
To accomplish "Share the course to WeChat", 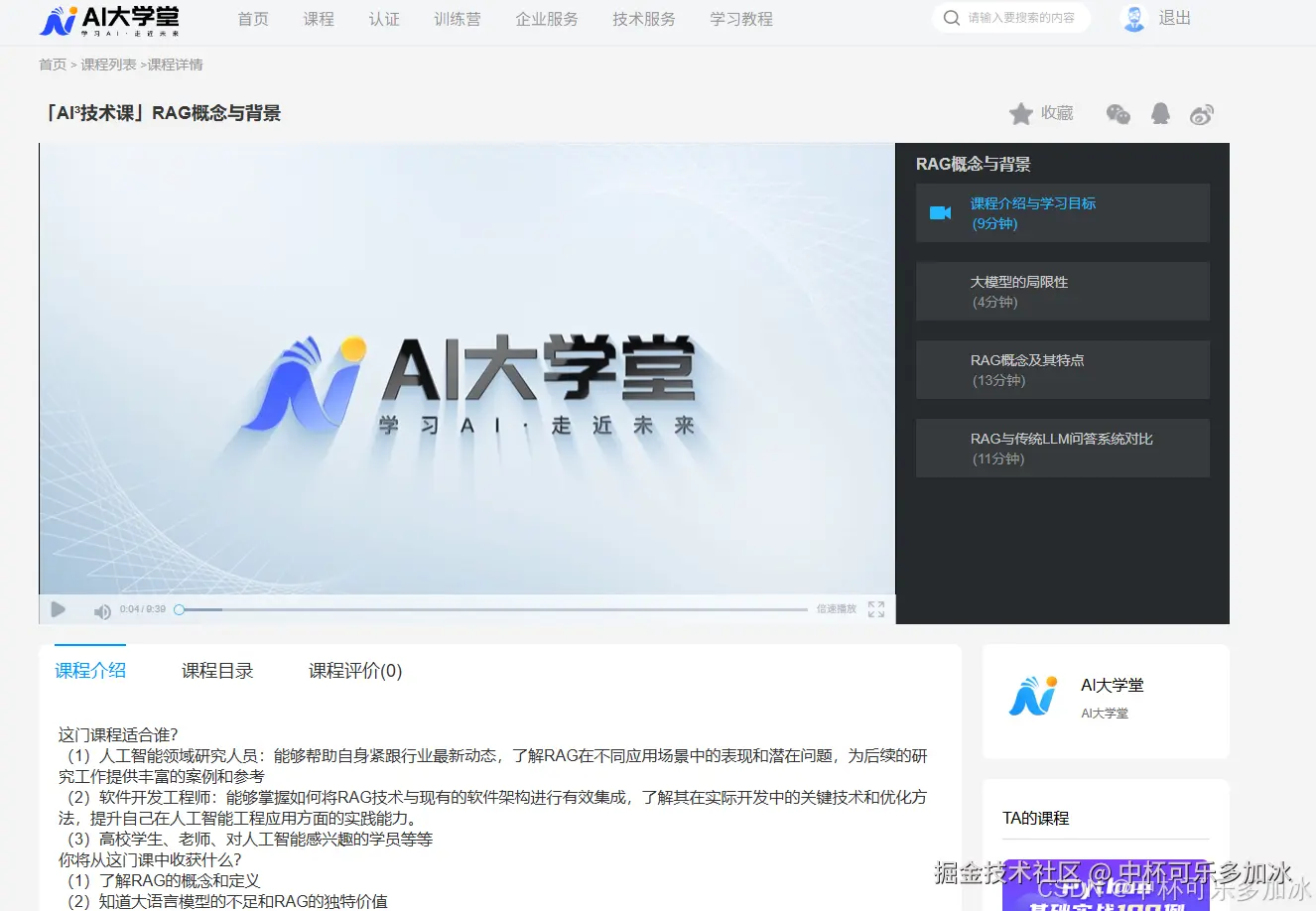I will 1118,113.
